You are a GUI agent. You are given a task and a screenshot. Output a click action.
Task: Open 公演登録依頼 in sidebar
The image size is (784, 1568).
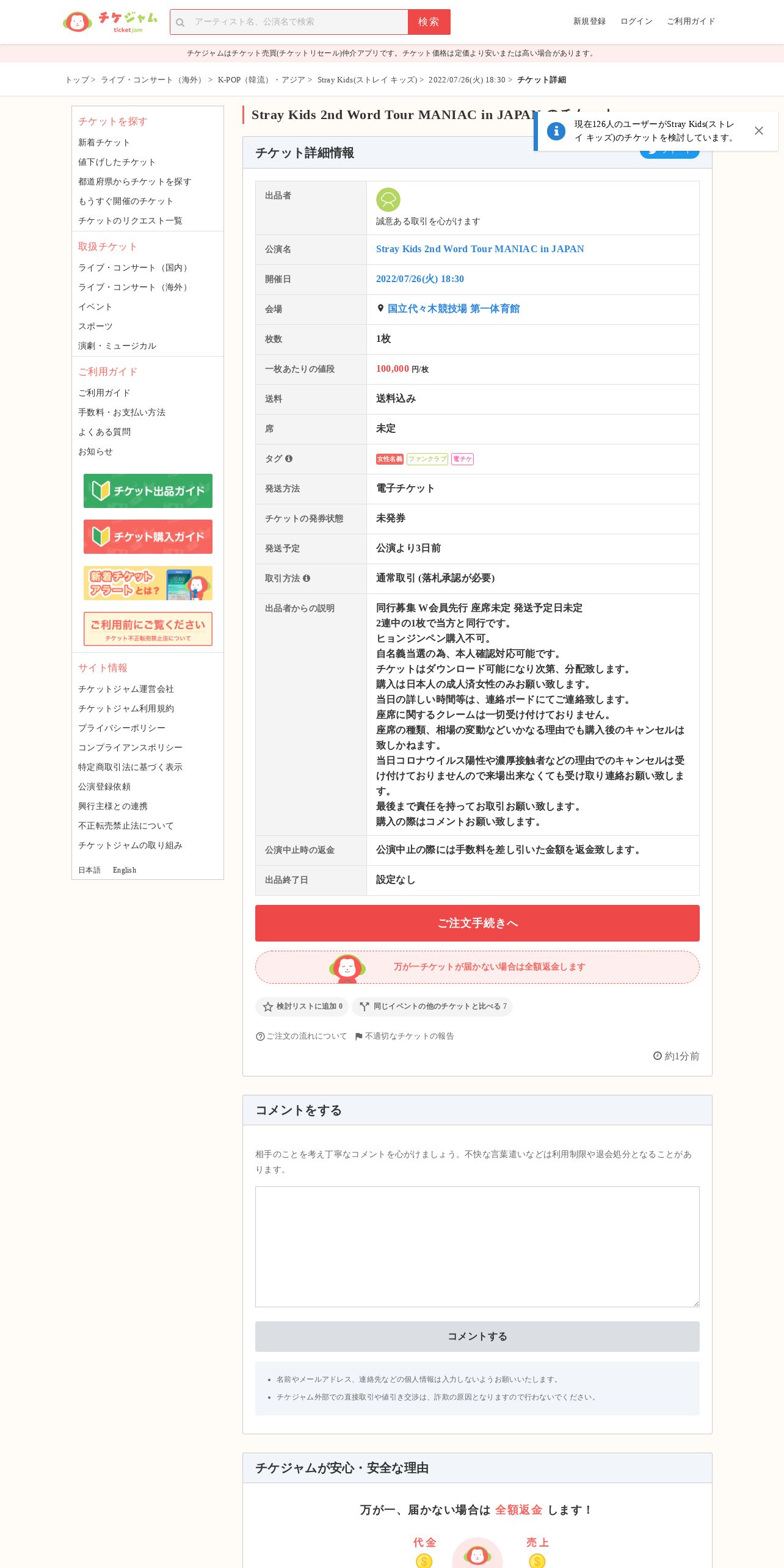(x=104, y=787)
